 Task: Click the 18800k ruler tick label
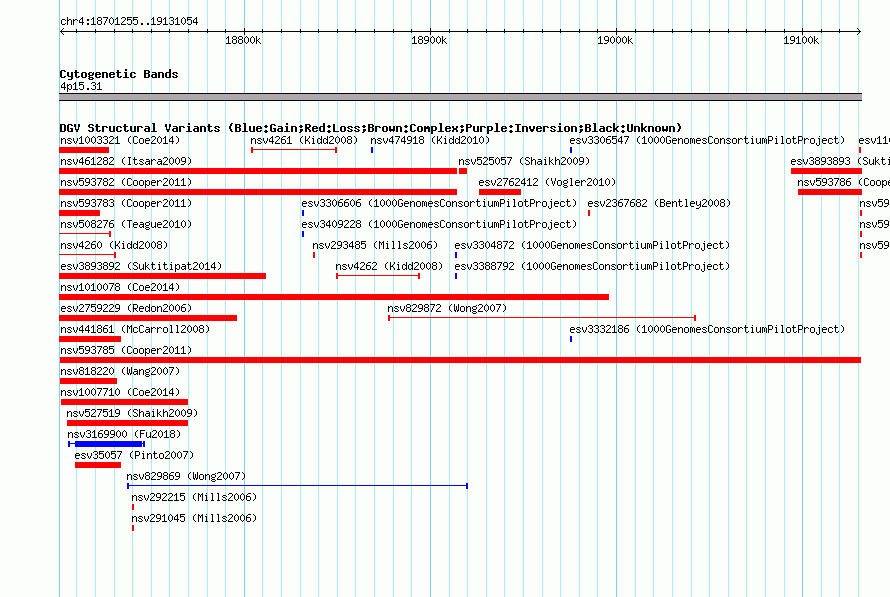click(x=243, y=40)
